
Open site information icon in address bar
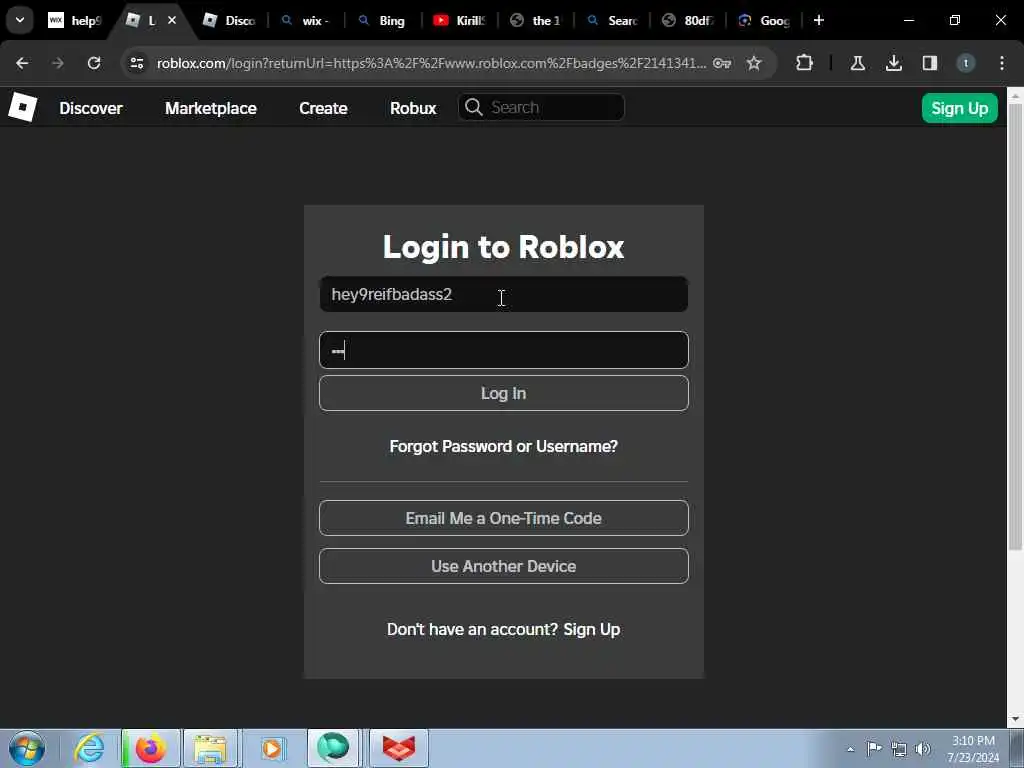tap(136, 63)
